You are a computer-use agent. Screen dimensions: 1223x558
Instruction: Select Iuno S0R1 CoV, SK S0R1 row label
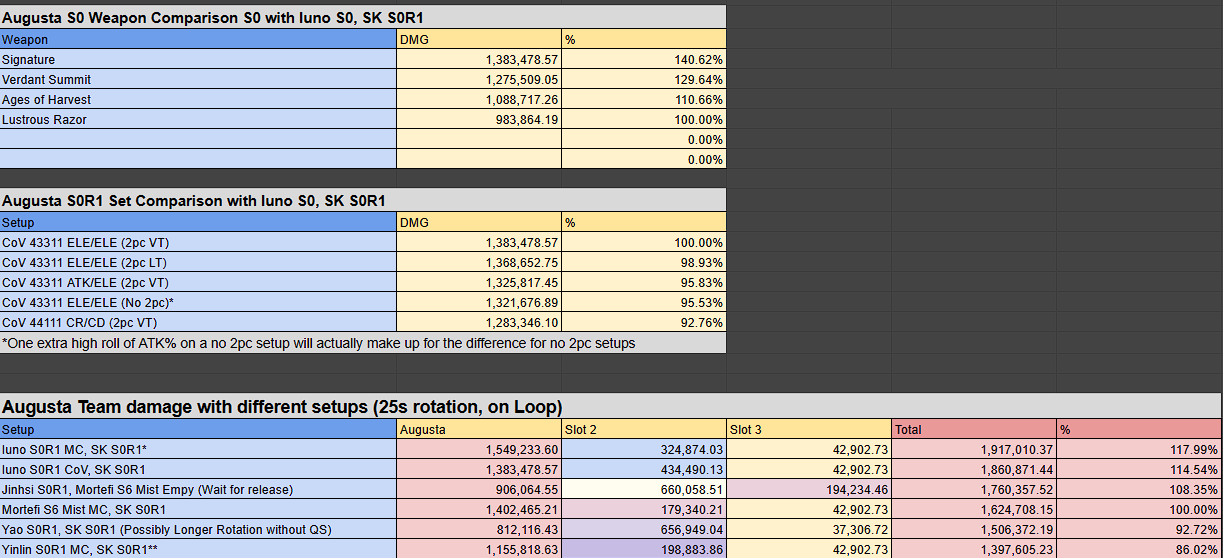click(x=198, y=470)
